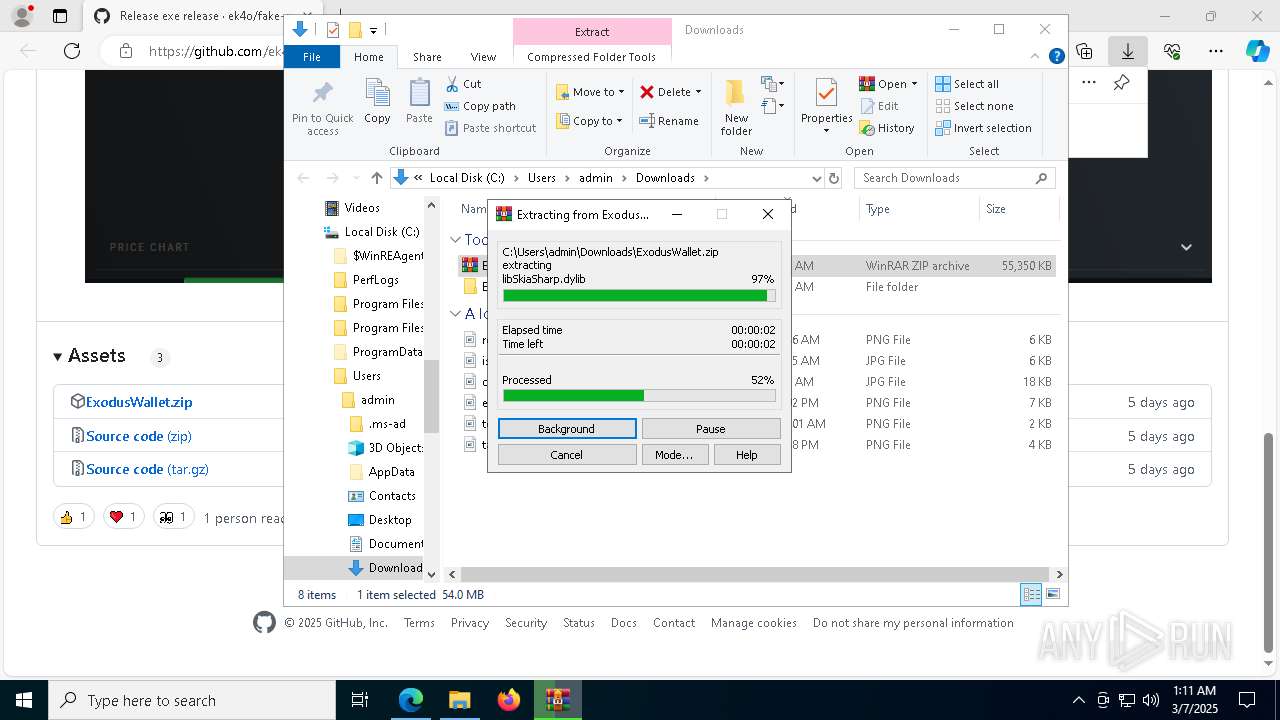Click the heart reaction button
This screenshot has width=1280, height=720.
pyautogui.click(x=124, y=517)
